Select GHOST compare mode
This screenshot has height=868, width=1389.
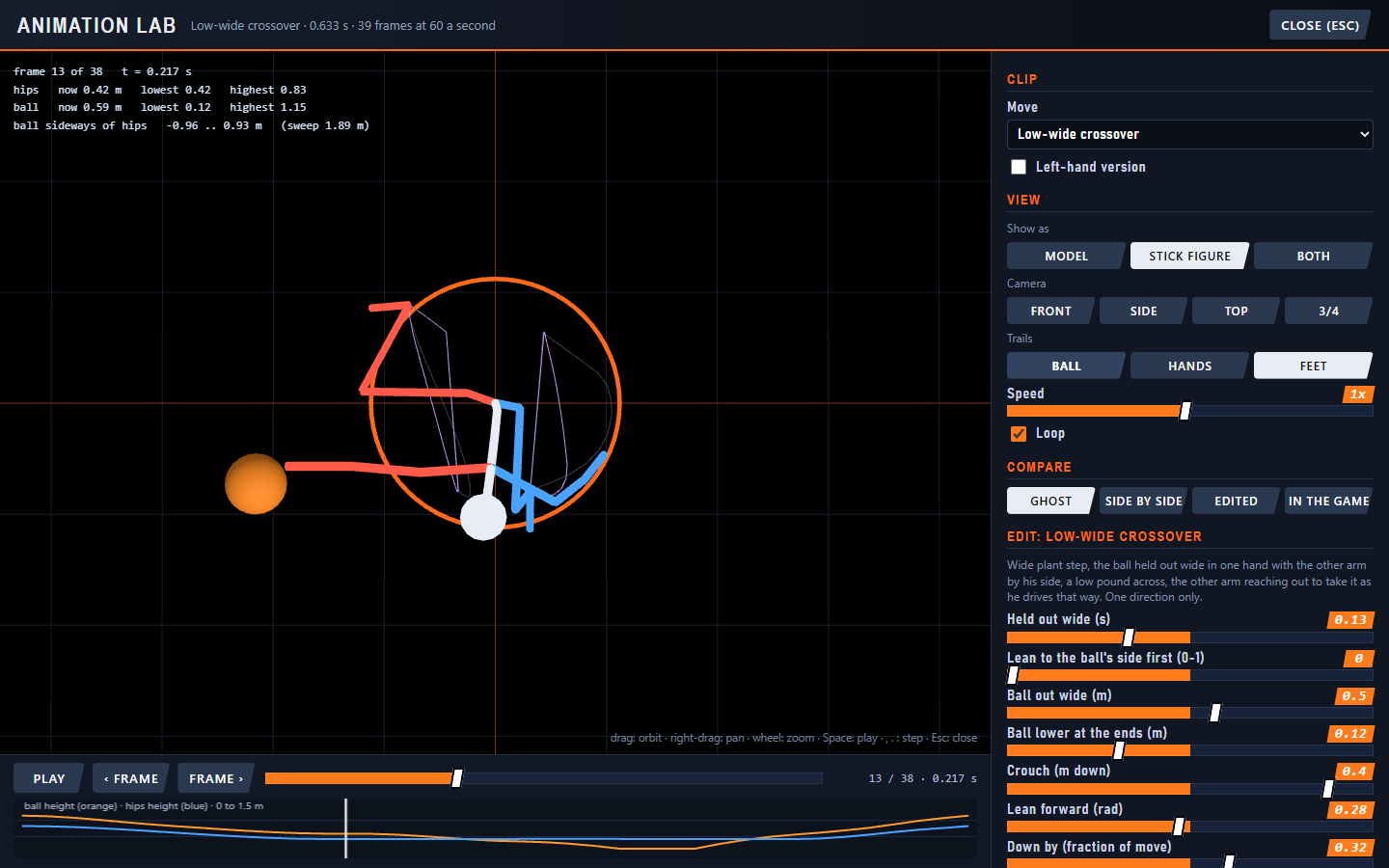(1050, 501)
